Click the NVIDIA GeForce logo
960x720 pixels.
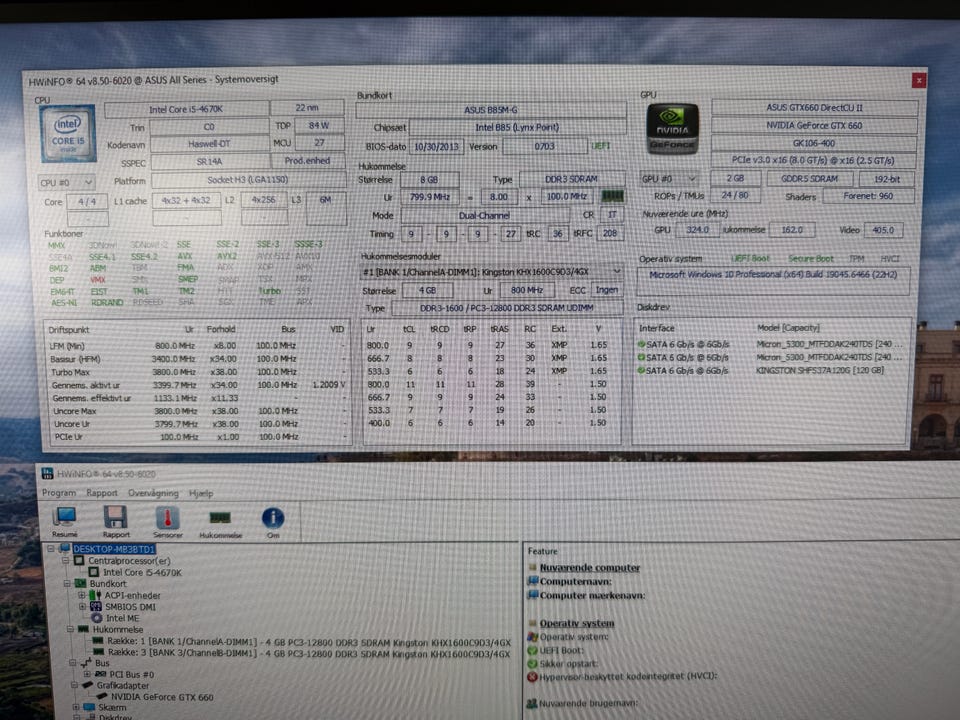coord(672,128)
